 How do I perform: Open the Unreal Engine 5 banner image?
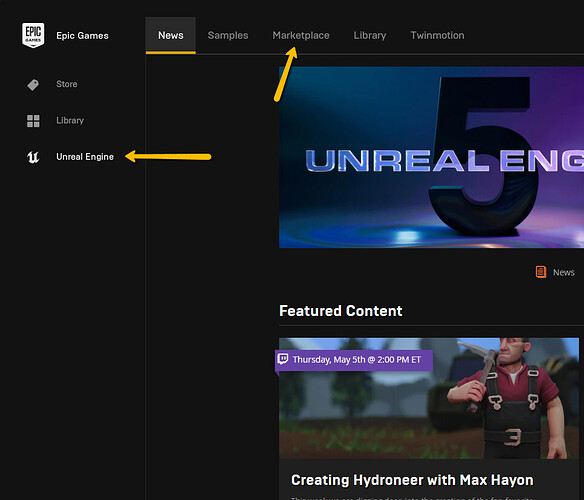pyautogui.click(x=431, y=157)
